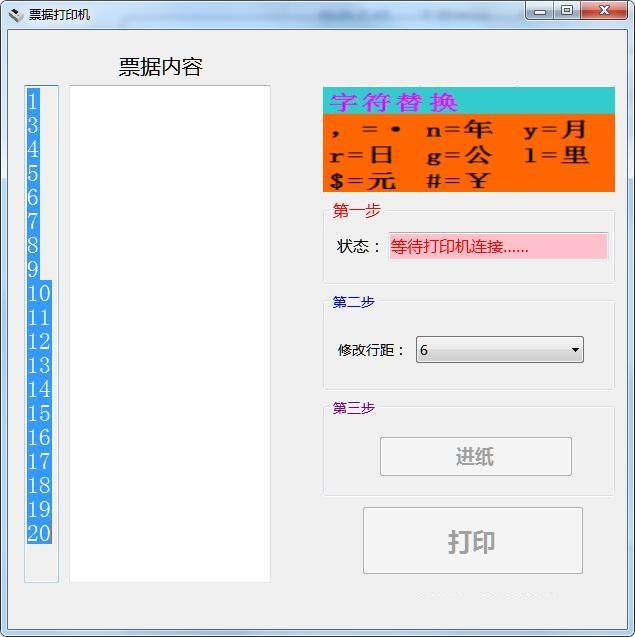The height and width of the screenshot is (637, 635).
Task: Minimize the 票据打印机 window
Action: click(x=540, y=11)
